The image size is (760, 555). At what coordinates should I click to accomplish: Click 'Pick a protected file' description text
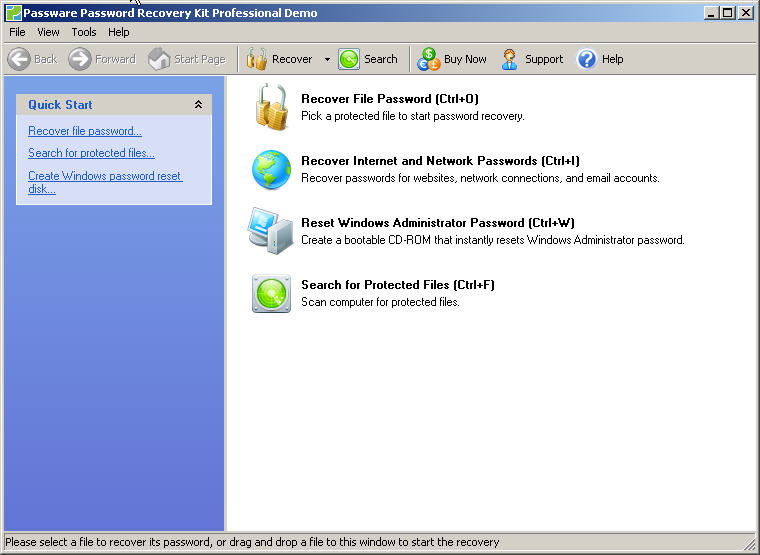tap(413, 116)
